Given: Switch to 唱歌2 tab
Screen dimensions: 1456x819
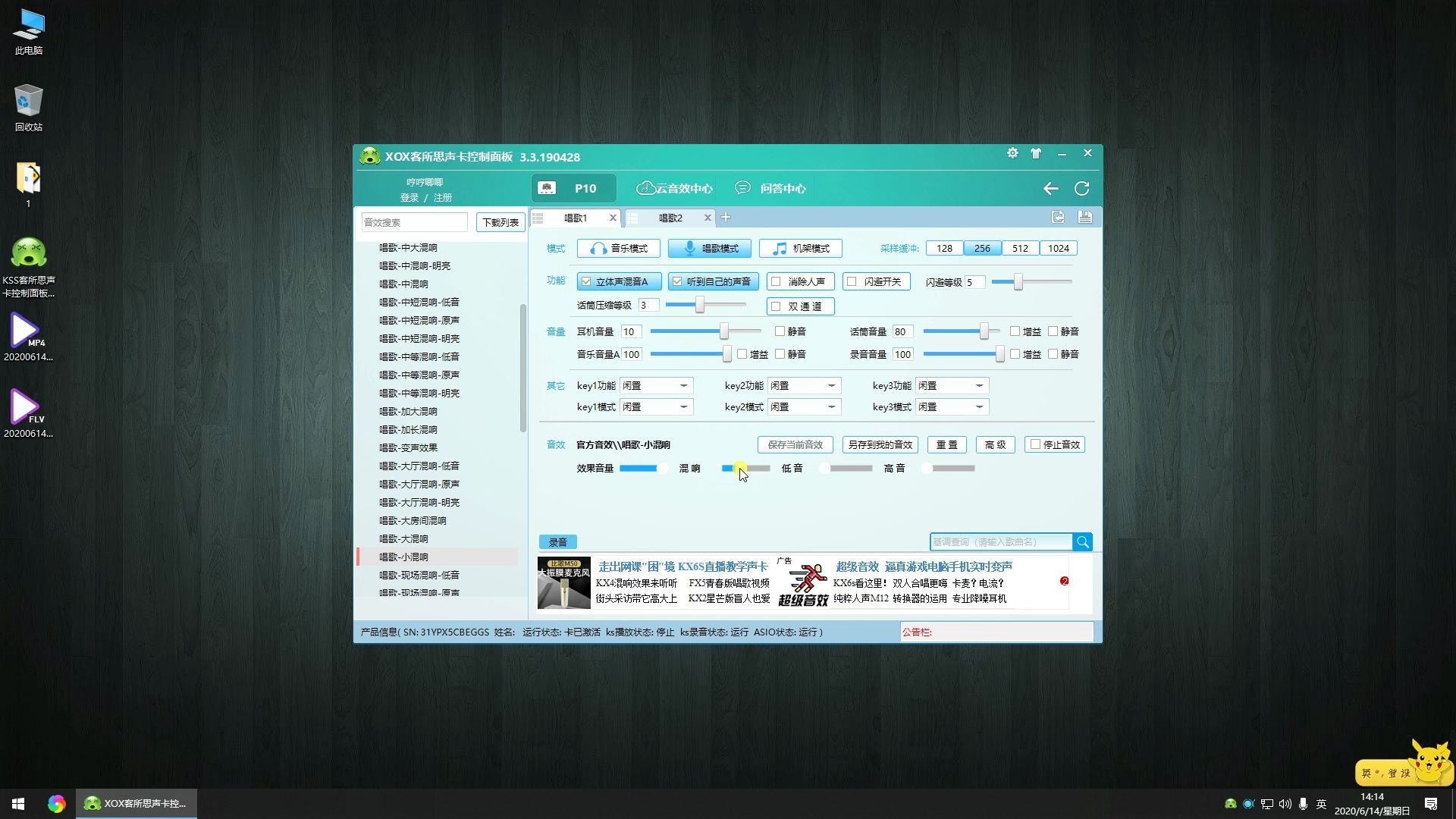Looking at the screenshot, I should (668, 217).
